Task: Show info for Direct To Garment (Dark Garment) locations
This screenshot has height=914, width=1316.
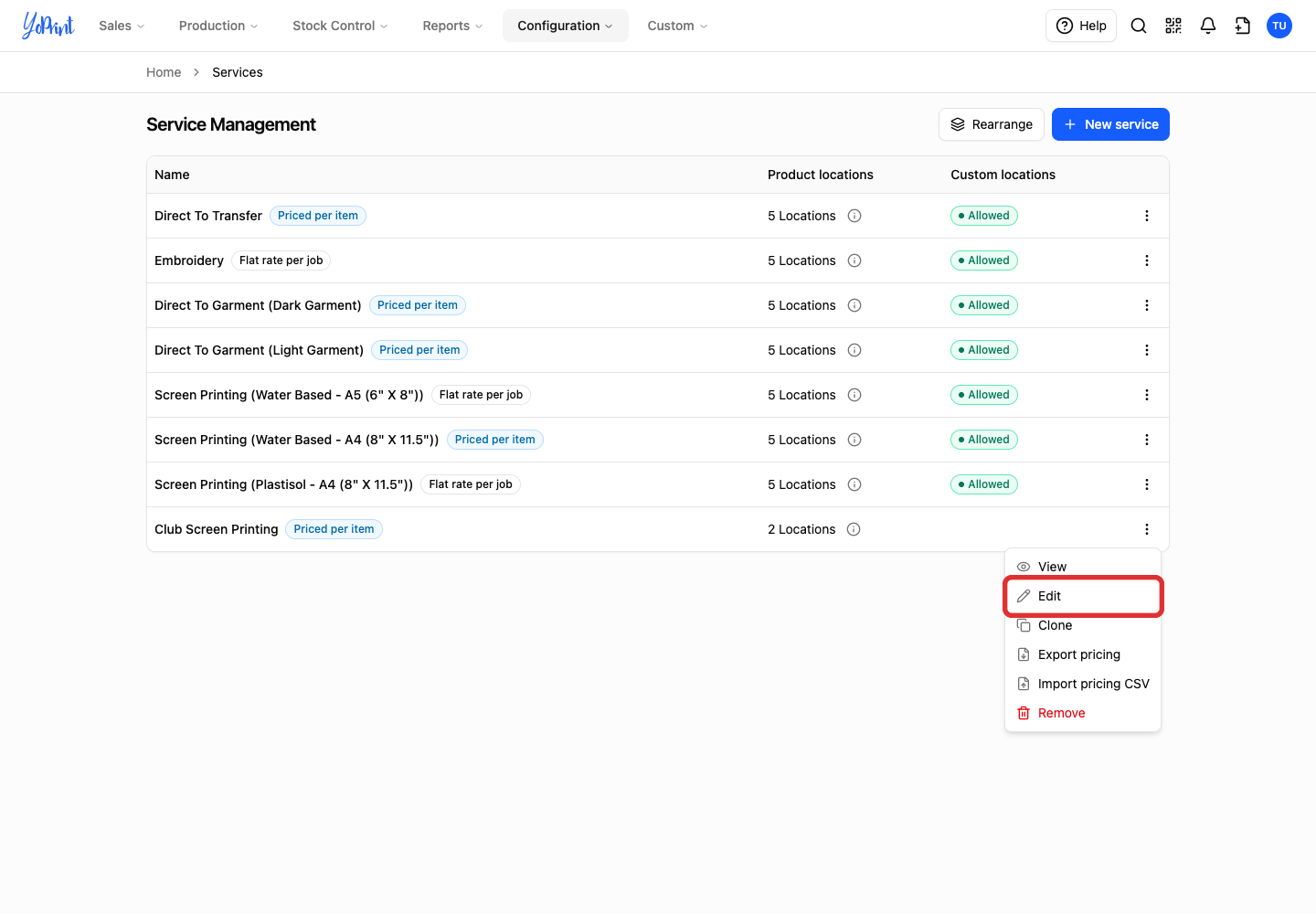Action: (854, 305)
